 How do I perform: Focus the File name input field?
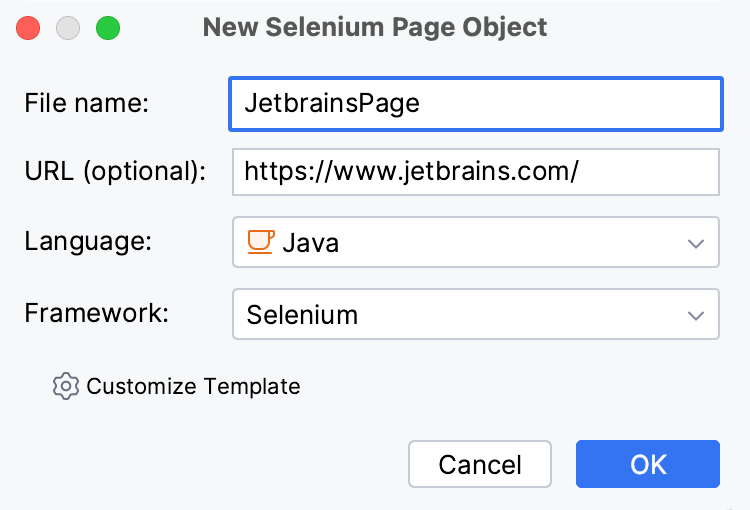tap(560, 104)
